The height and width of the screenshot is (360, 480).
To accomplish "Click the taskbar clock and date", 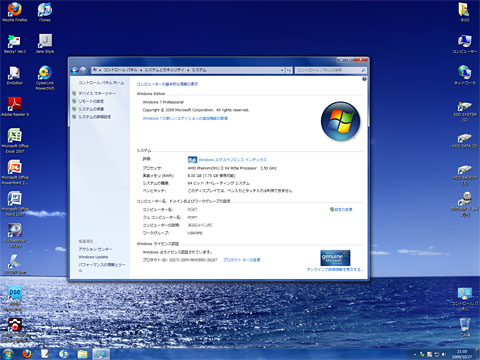I will point(462,354).
